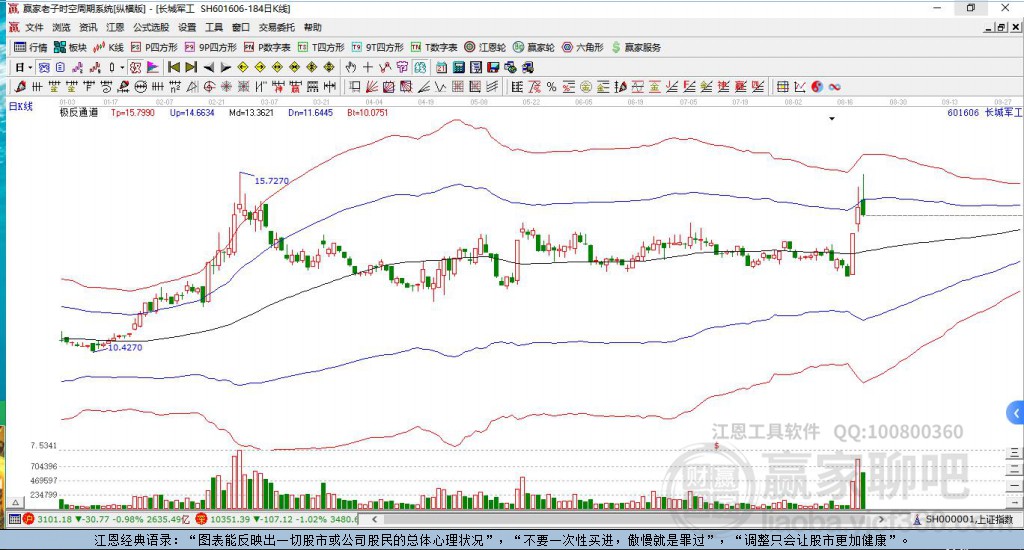Expand side panel with blue chevron button

coord(1016,413)
